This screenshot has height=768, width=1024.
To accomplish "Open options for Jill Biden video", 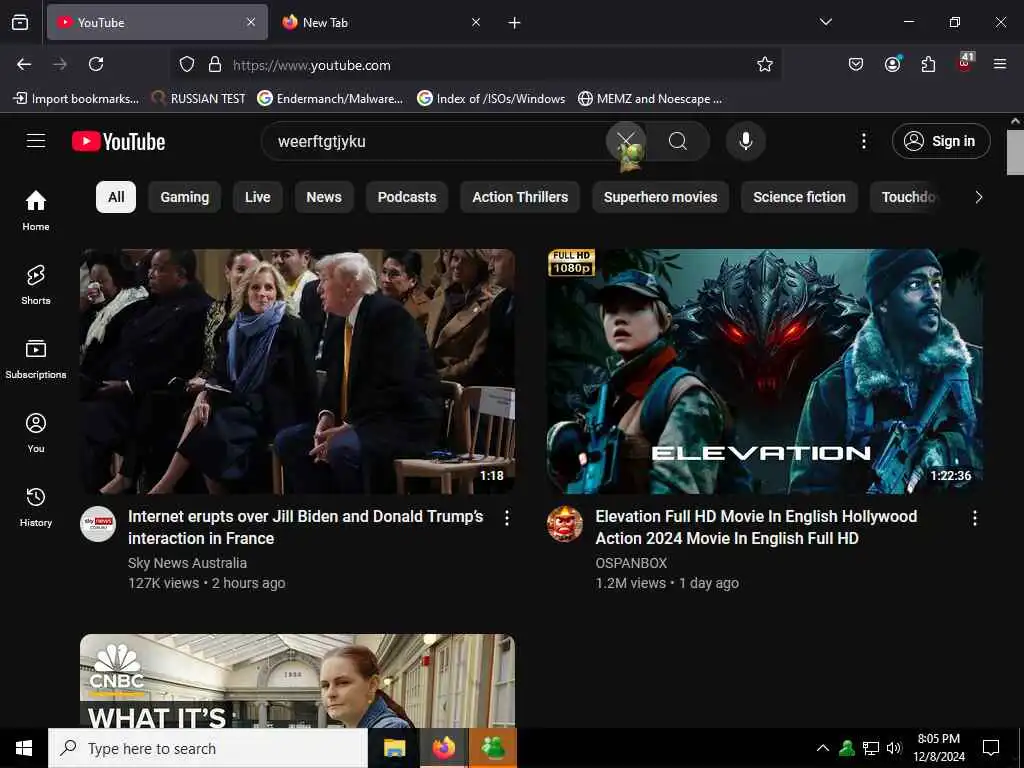I will [x=507, y=518].
